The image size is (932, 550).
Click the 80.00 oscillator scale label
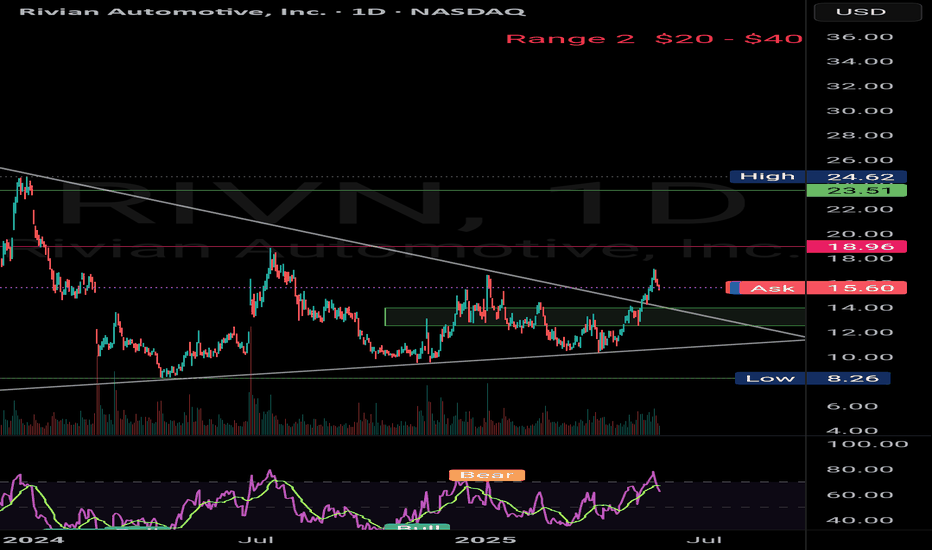tap(860, 469)
